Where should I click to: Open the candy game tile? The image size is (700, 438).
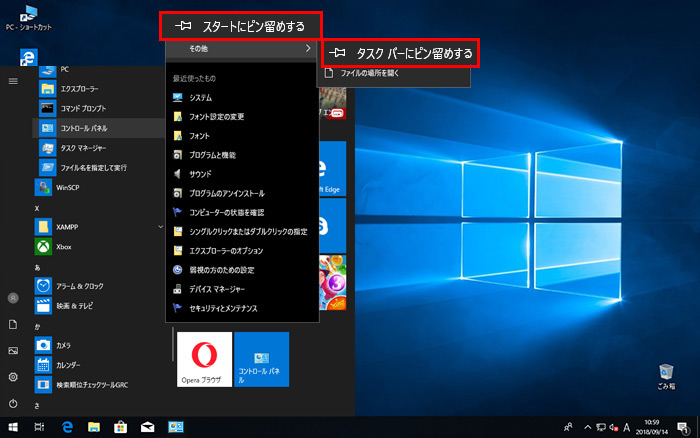pos(333,283)
